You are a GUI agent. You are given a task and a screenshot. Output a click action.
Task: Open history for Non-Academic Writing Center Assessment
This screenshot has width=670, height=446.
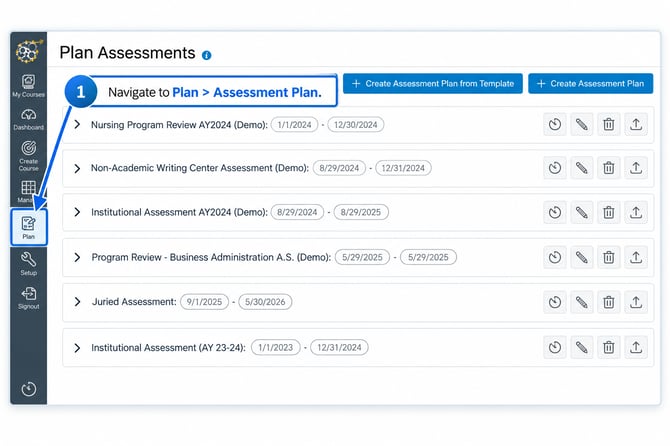pos(555,168)
